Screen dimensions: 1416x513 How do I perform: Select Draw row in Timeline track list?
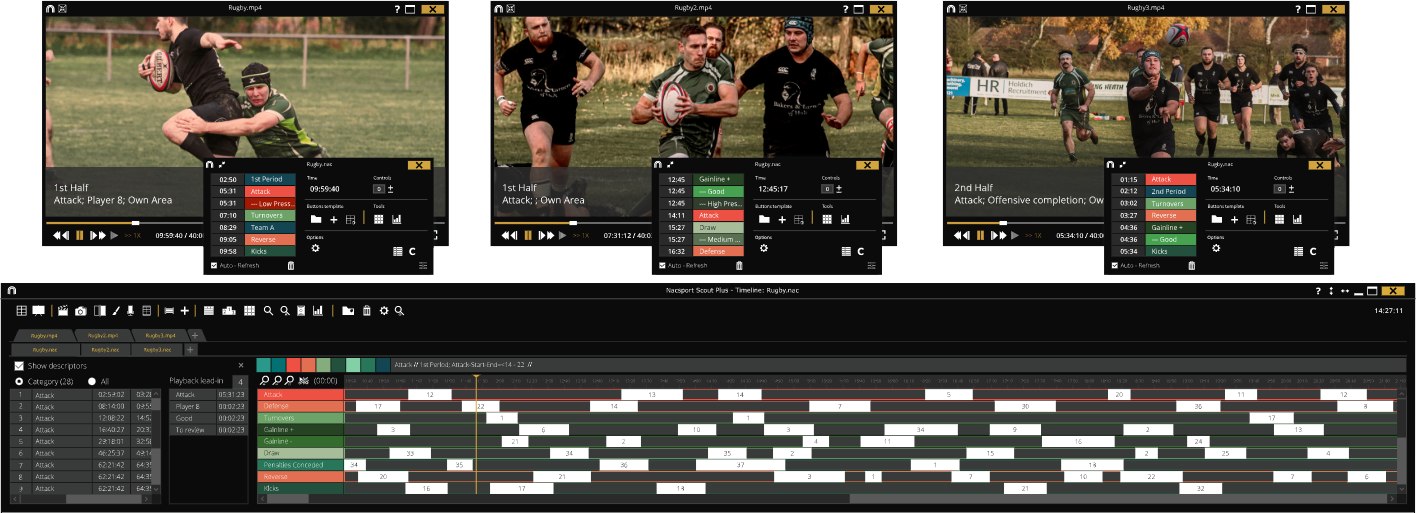point(300,453)
